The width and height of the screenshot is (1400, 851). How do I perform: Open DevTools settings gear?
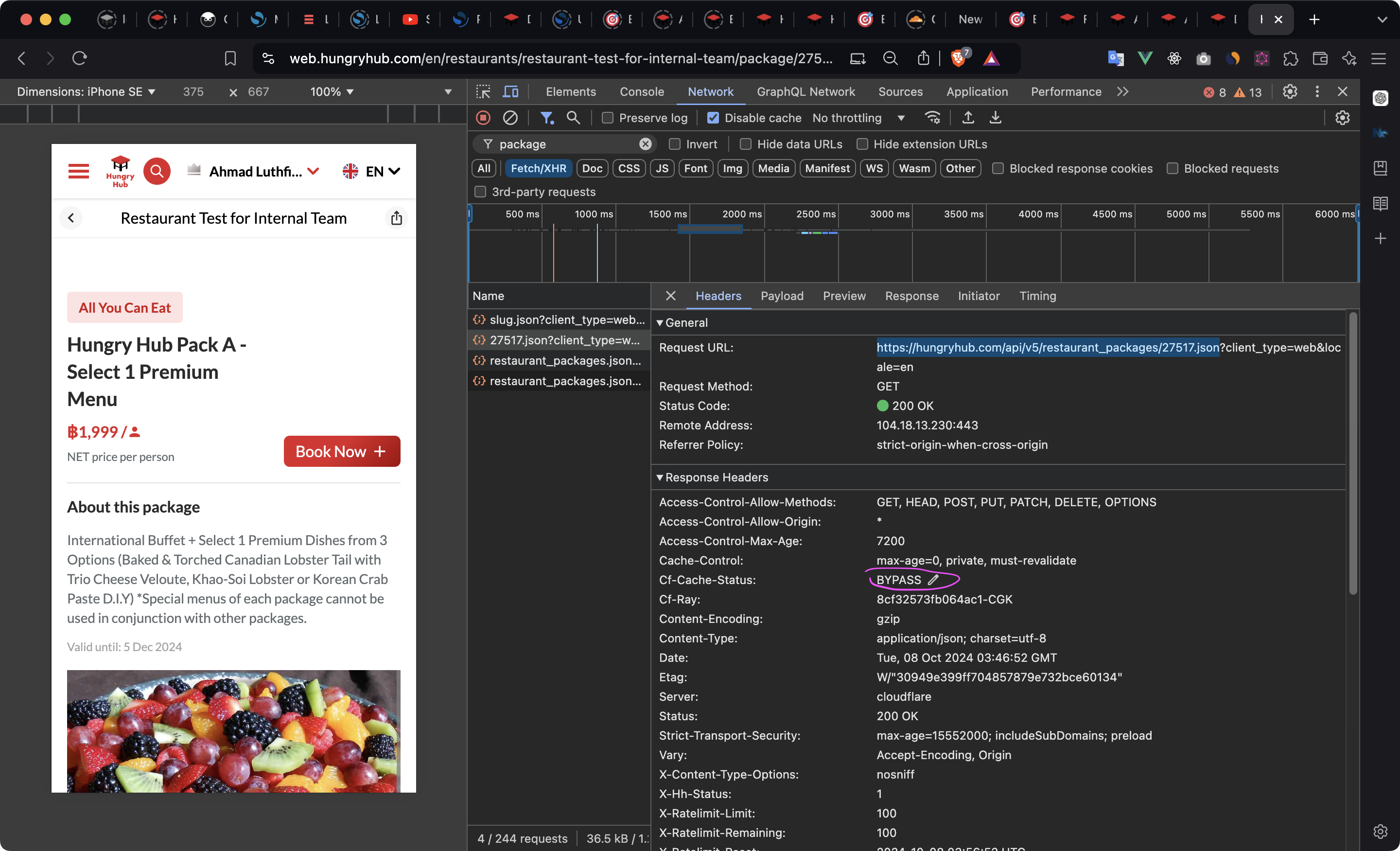point(1290,91)
